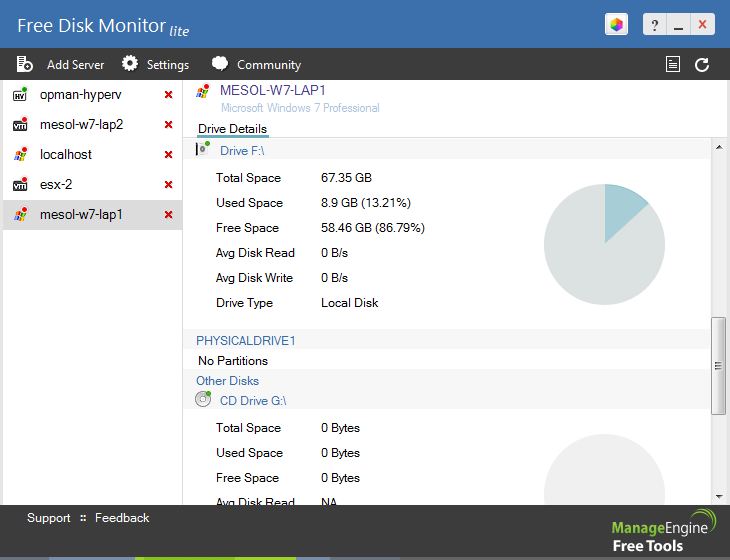Open the Support link in footer

coord(49,518)
